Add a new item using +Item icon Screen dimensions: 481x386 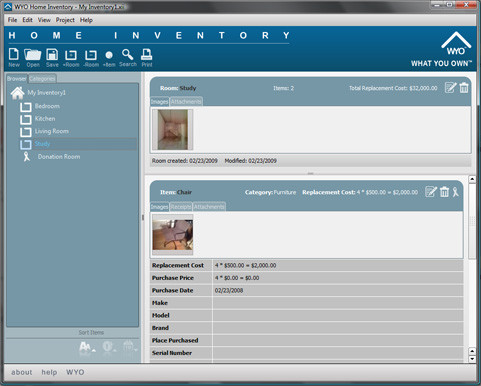pos(109,59)
